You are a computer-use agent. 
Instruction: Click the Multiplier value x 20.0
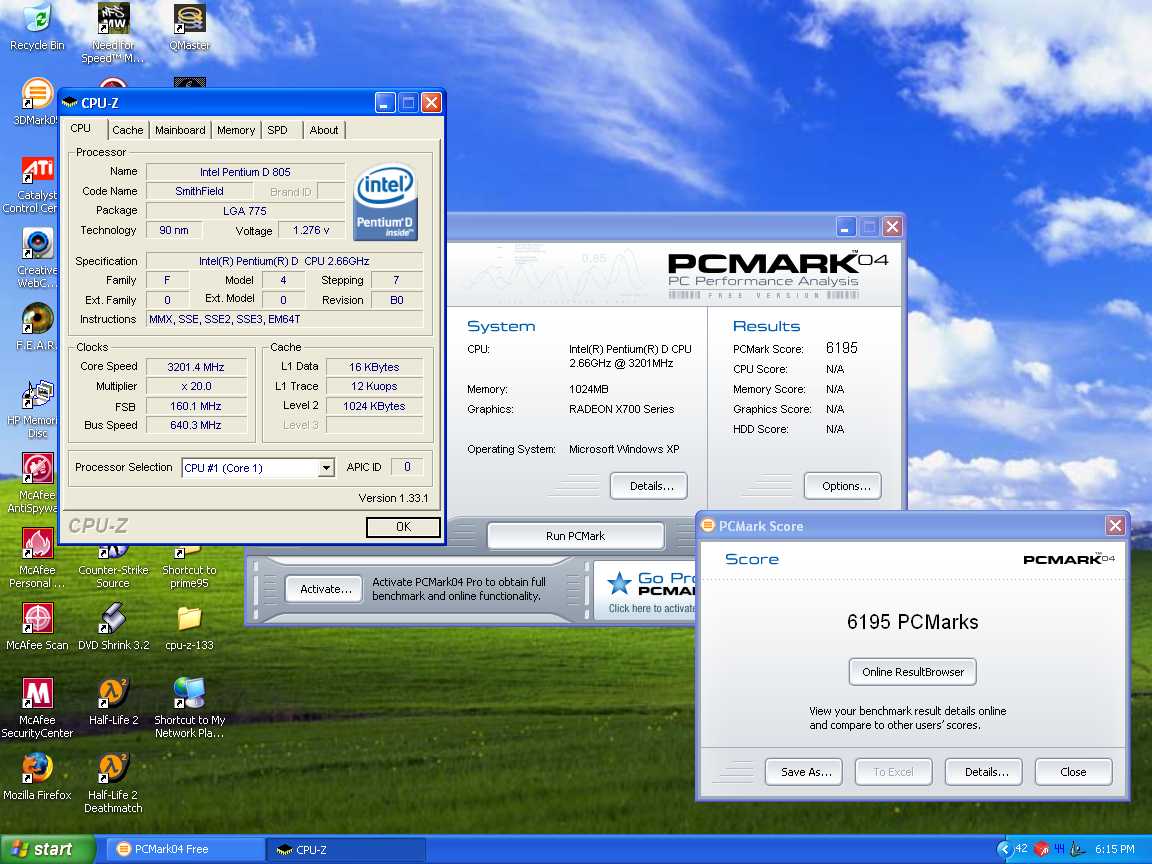(x=196, y=386)
